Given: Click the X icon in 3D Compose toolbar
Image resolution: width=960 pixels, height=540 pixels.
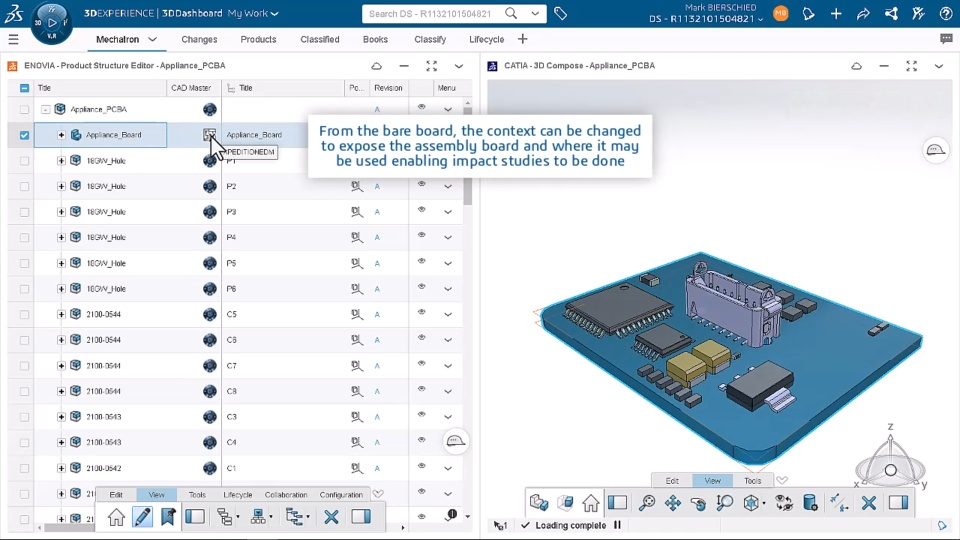Looking at the screenshot, I should click(868, 503).
